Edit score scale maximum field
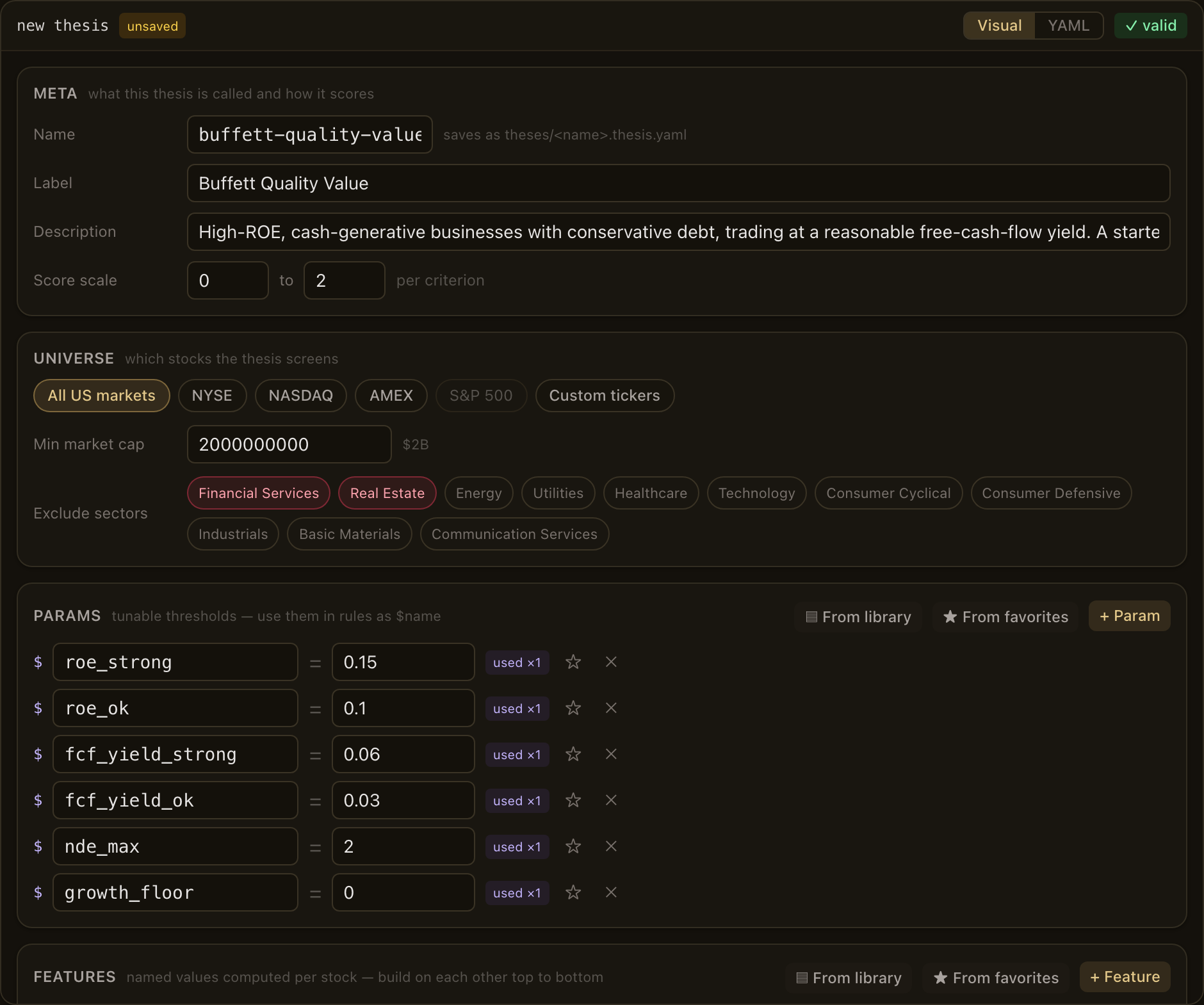 click(345, 280)
